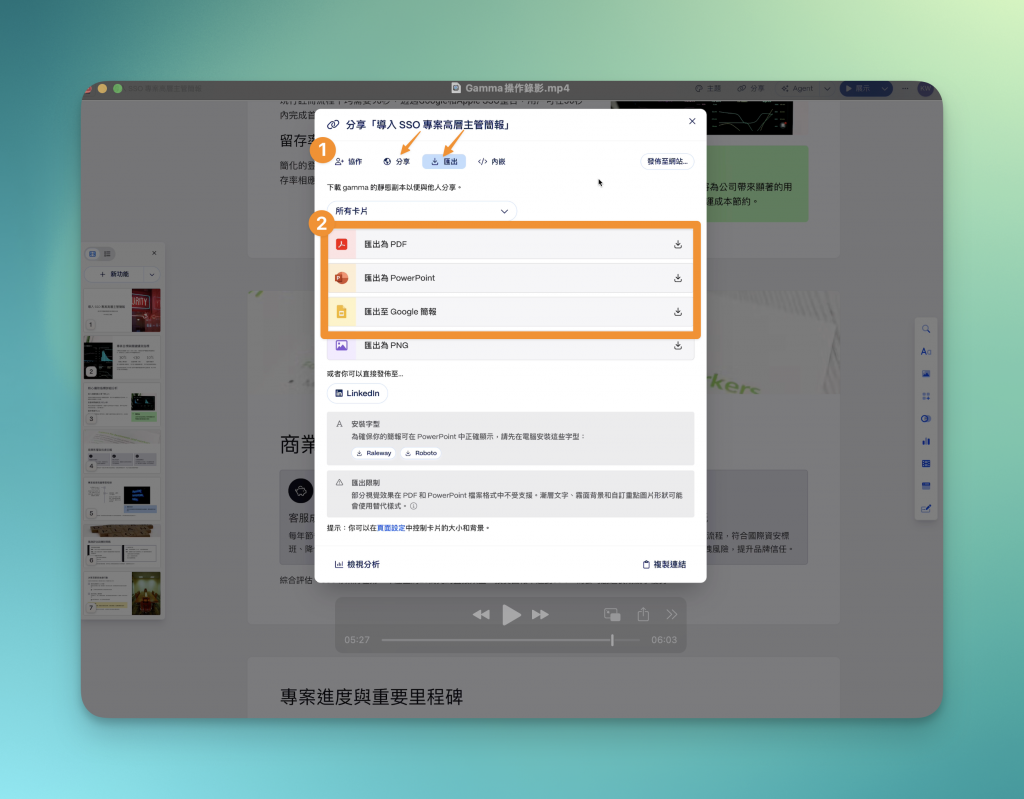Click the 分享 button in top toolbar
Screen dimensions: 1024x799
[751, 89]
